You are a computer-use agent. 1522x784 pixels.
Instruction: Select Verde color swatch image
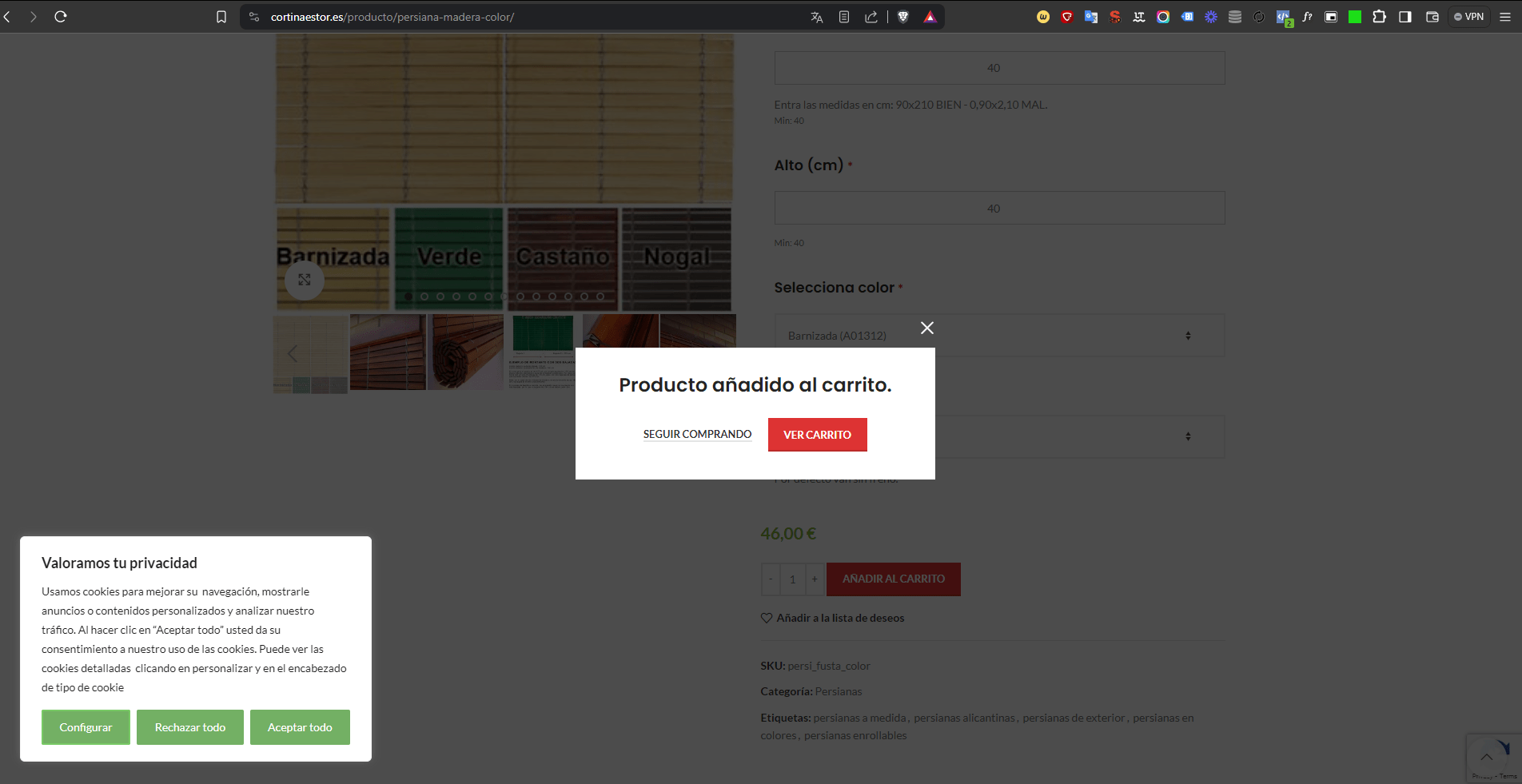tap(449, 259)
